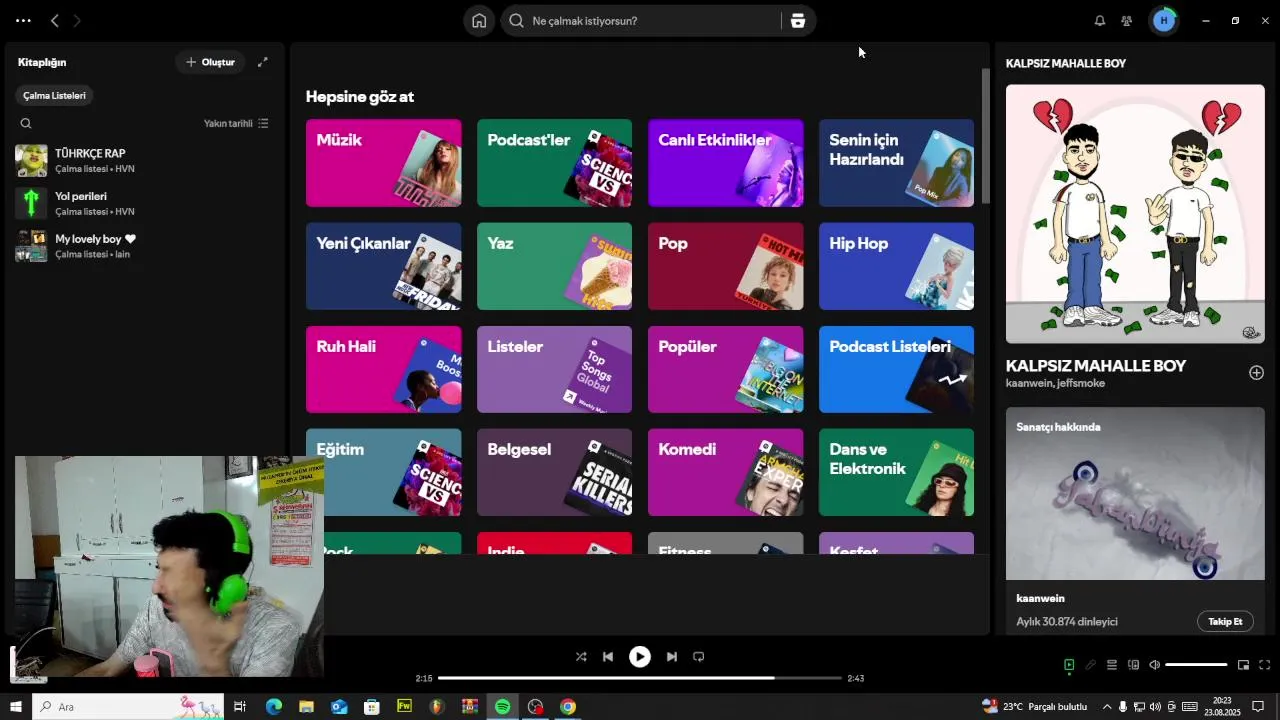Open the miniplayer
Viewport: 1280px width, 720px height.
(1243, 665)
